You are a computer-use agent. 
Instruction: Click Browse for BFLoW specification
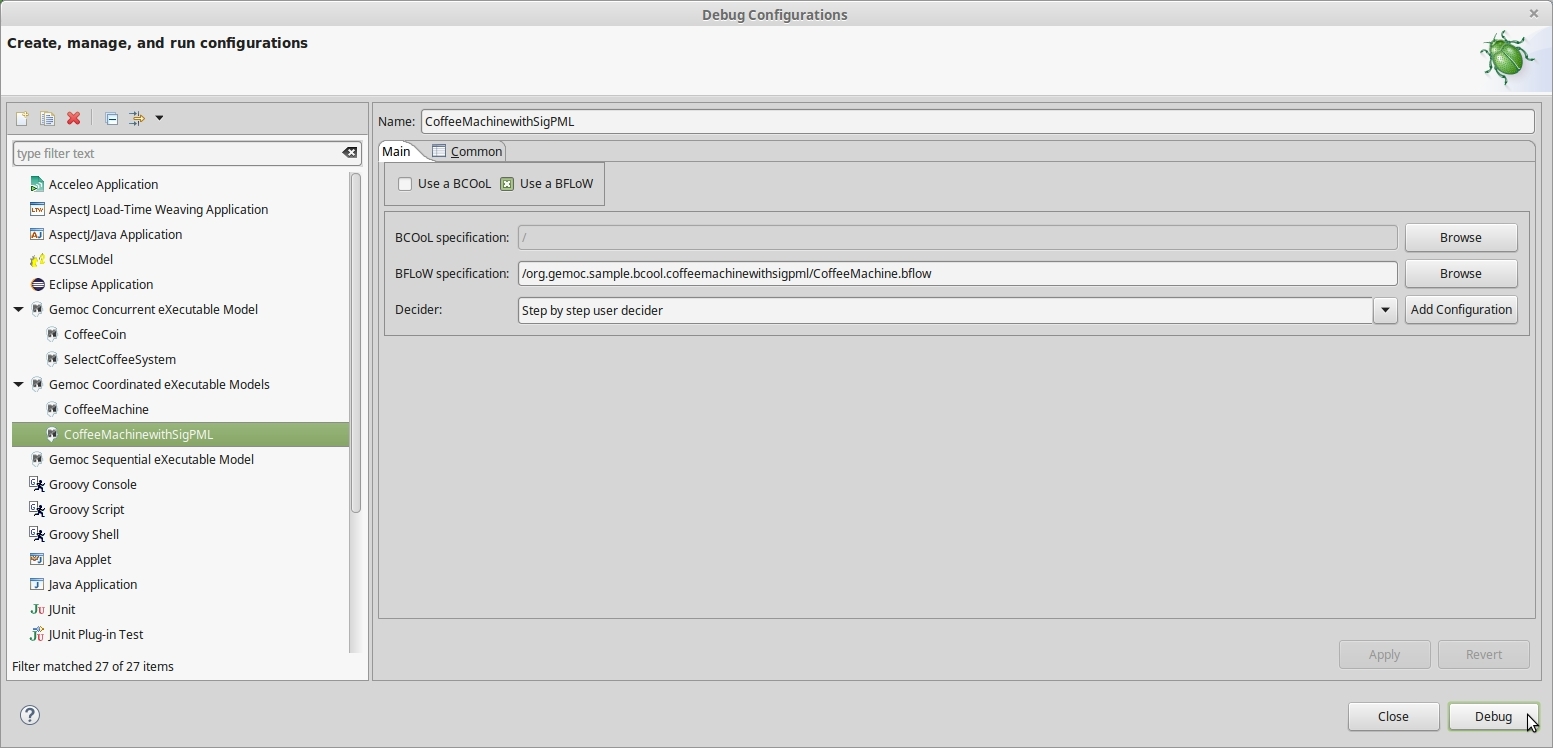[x=1460, y=273]
